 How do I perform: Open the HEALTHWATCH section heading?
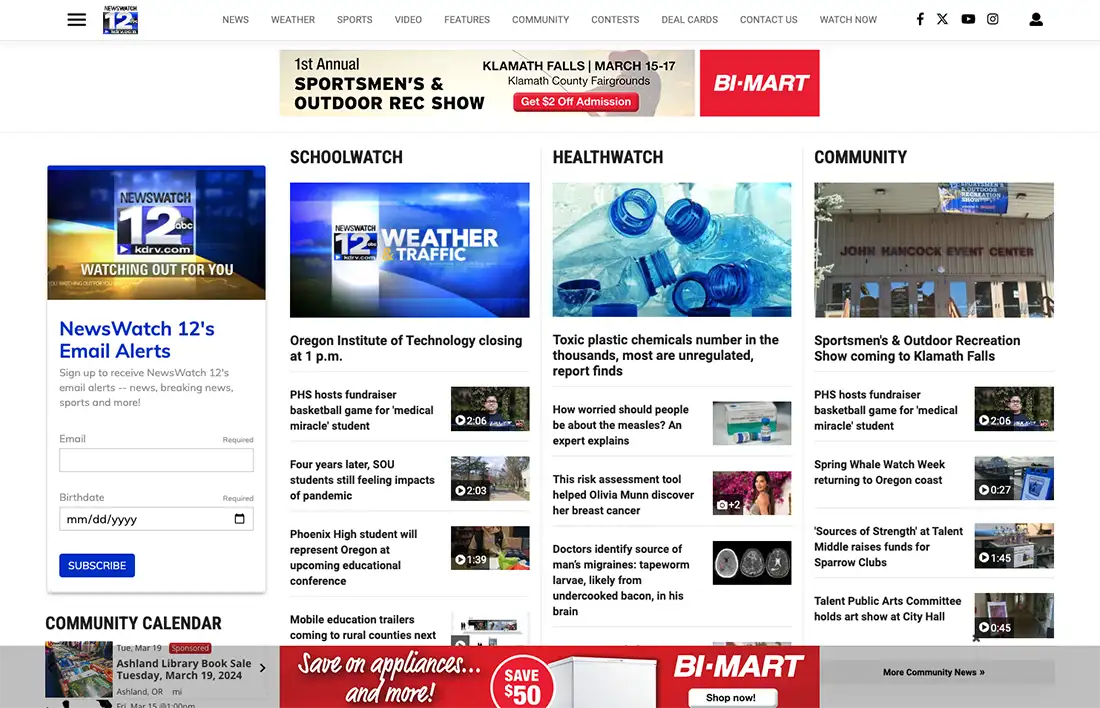point(608,157)
